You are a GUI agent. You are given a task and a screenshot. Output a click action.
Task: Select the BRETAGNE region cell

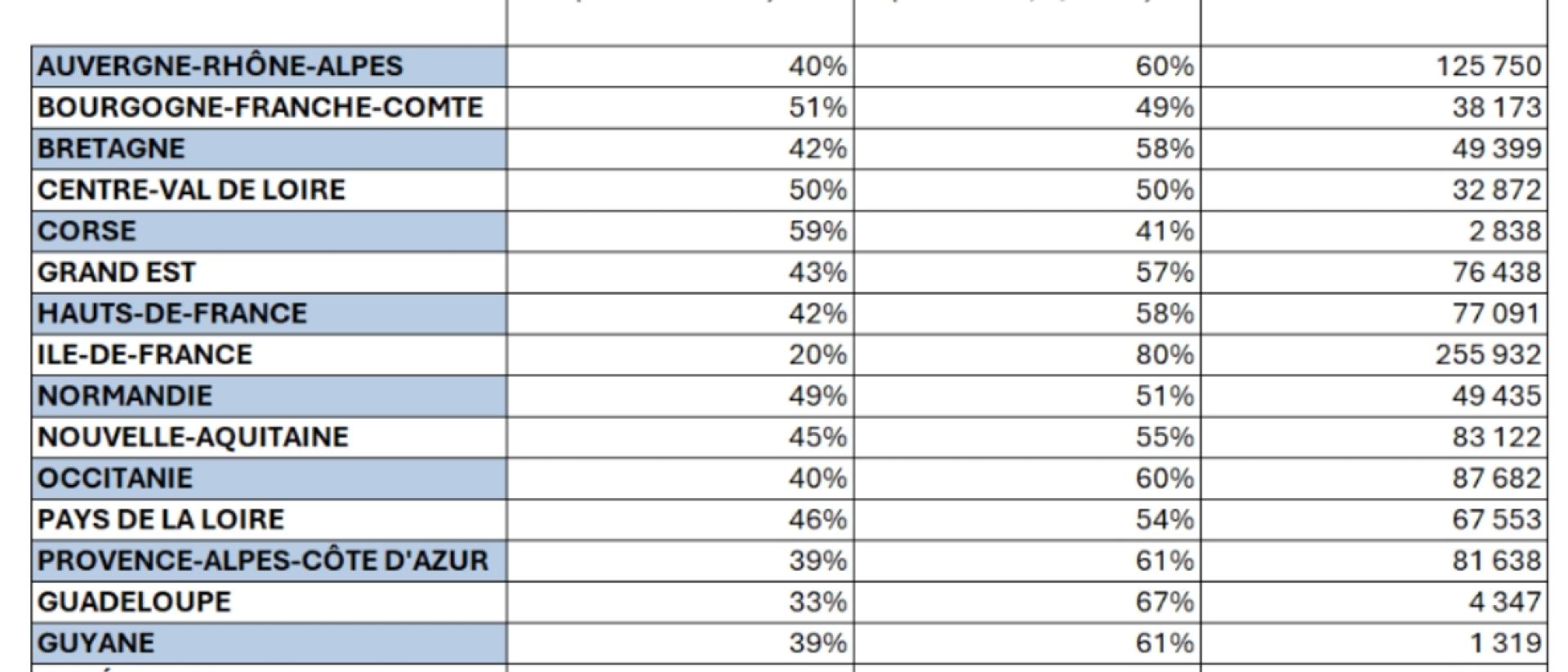click(112, 149)
